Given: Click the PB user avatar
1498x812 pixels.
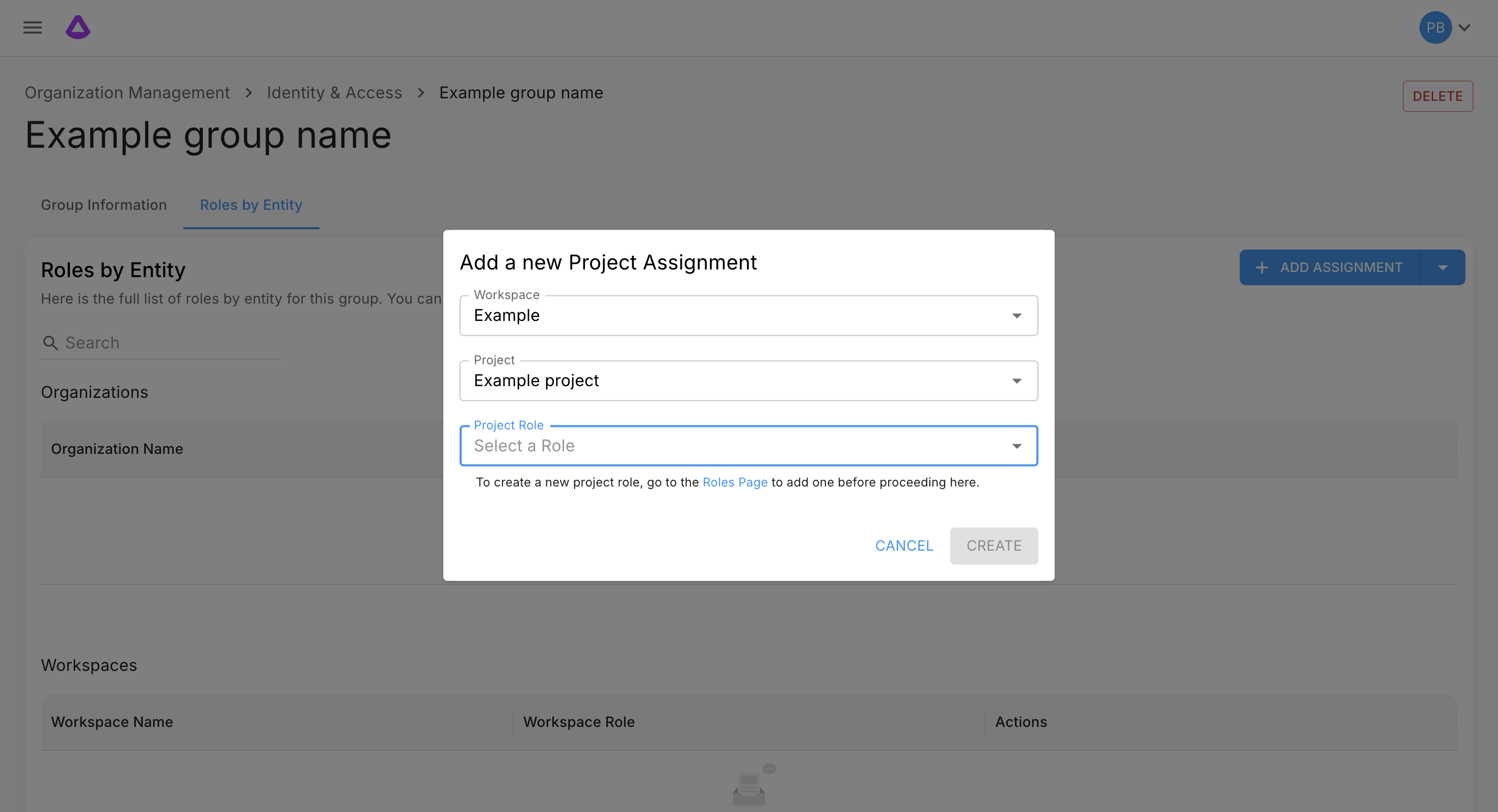Looking at the screenshot, I should (1435, 28).
